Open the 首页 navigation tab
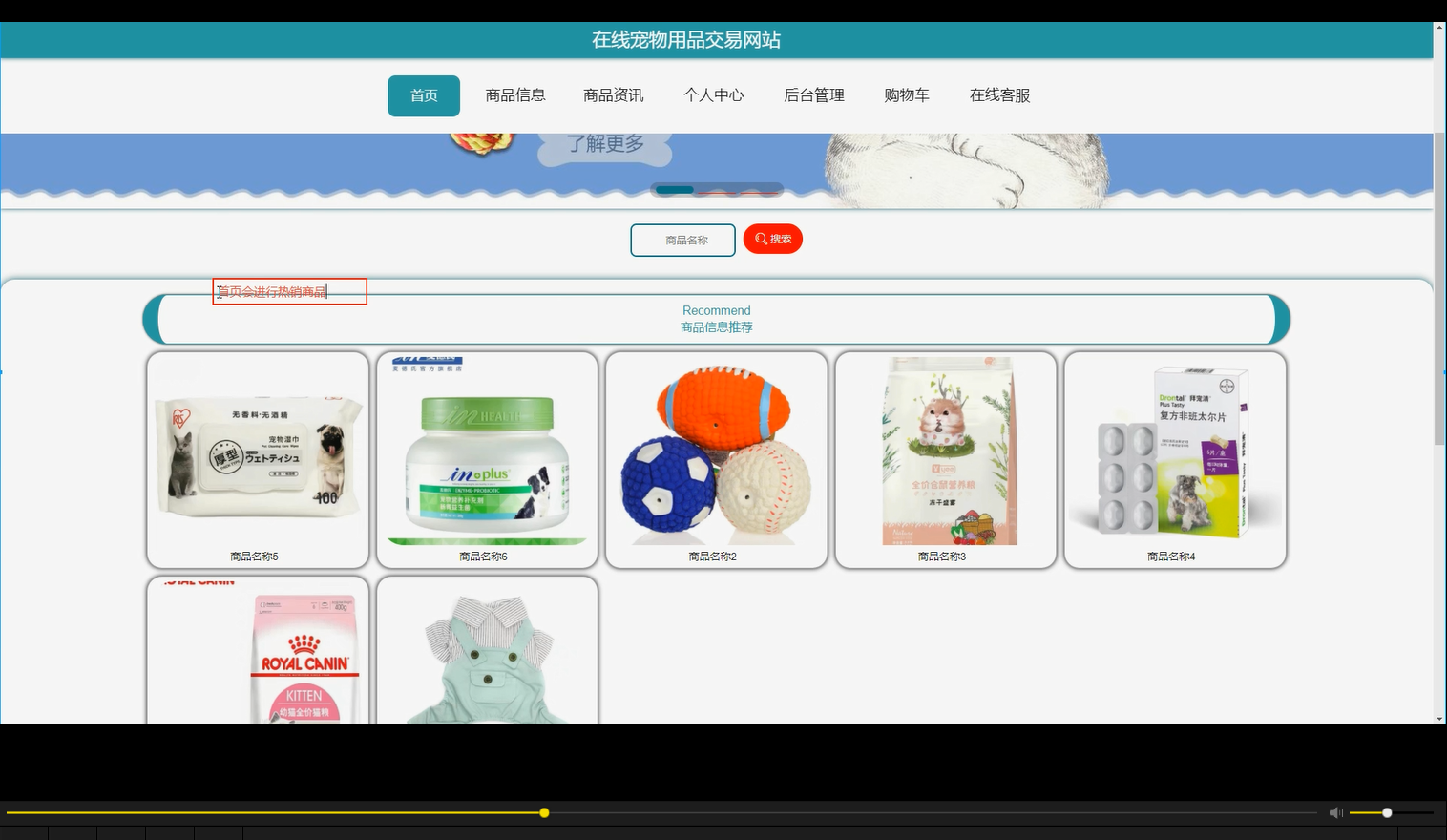 [x=423, y=95]
